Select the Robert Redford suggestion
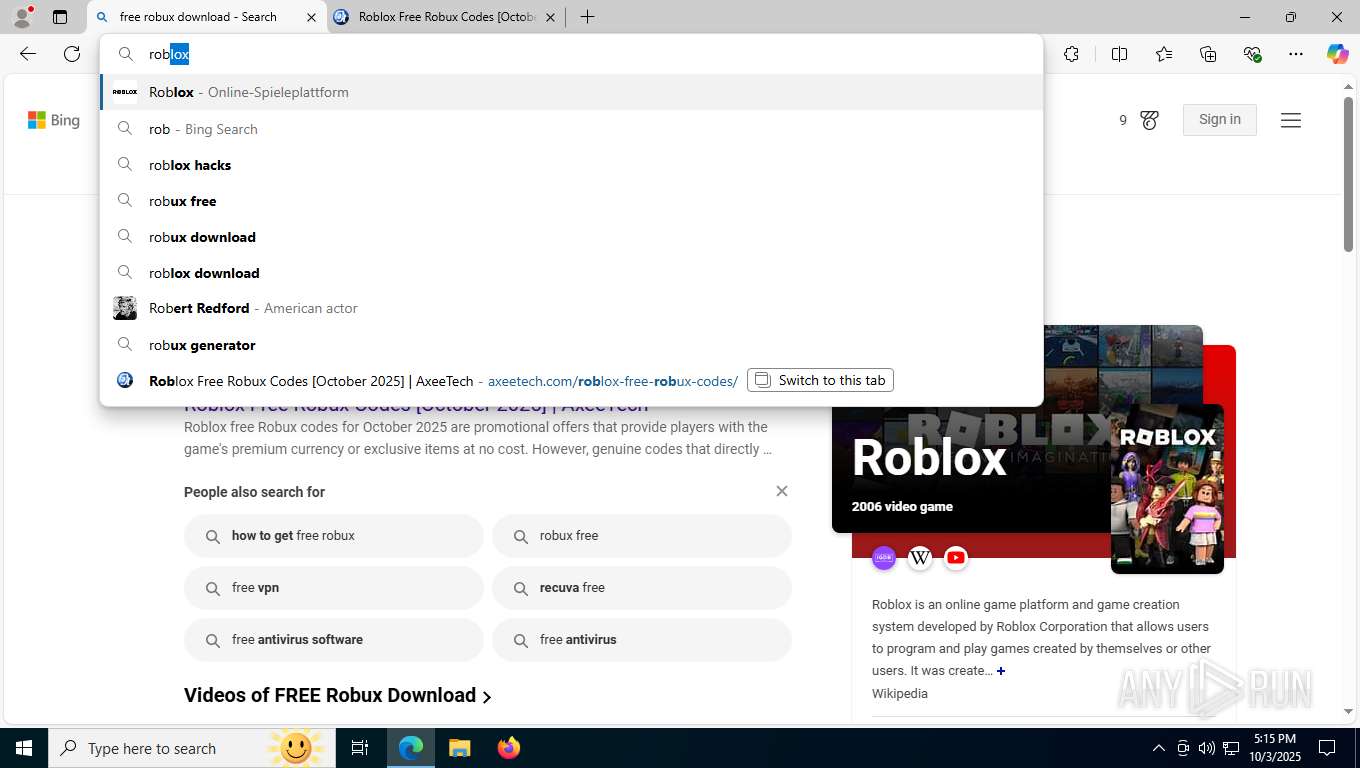 point(571,308)
